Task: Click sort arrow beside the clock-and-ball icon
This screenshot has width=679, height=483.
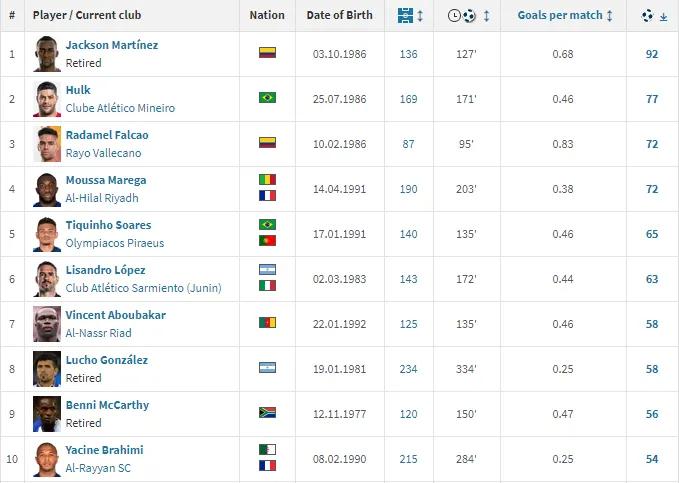Action: click(x=486, y=16)
